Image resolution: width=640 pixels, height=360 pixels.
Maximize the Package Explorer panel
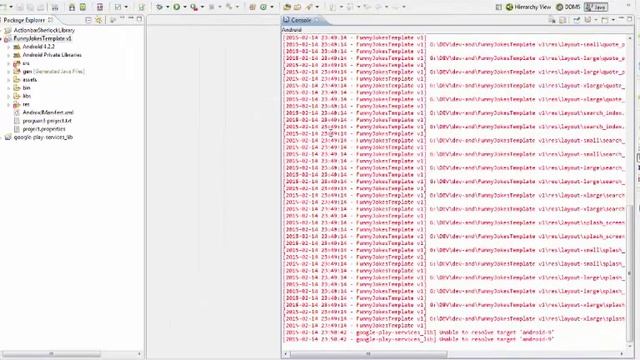click(x=139, y=19)
